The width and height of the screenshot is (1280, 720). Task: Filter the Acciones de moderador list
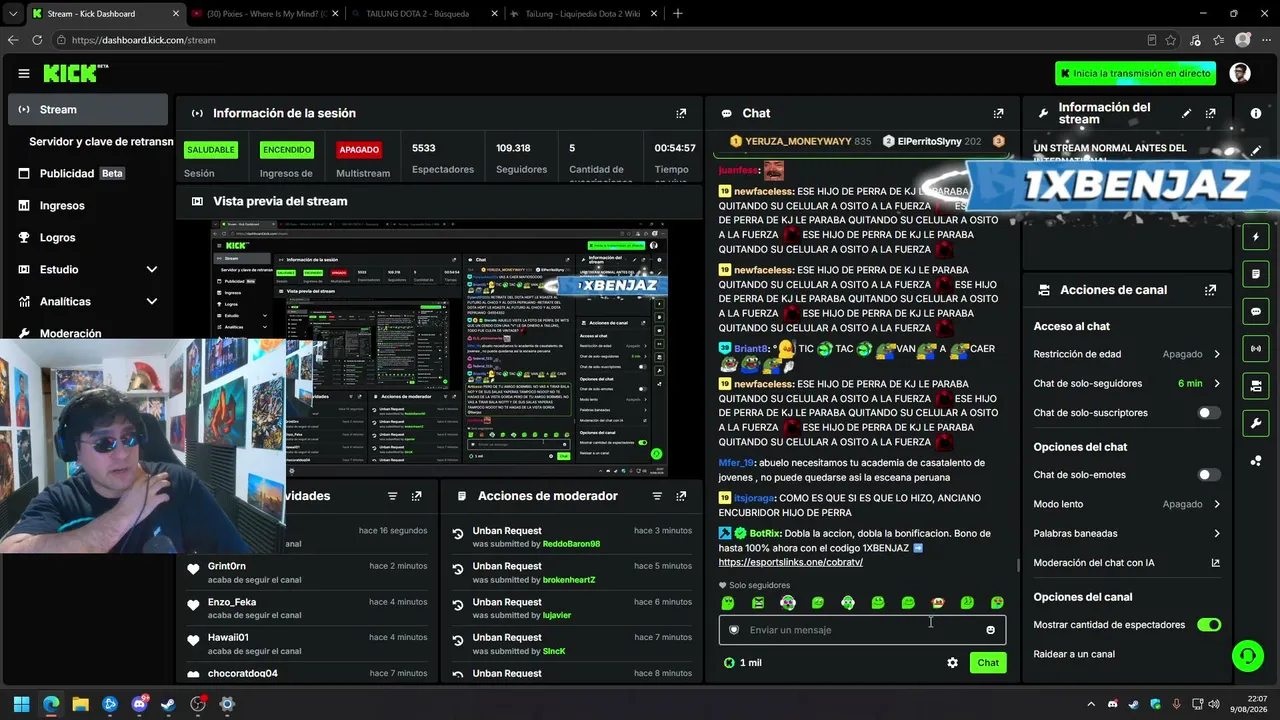pyautogui.click(x=657, y=496)
